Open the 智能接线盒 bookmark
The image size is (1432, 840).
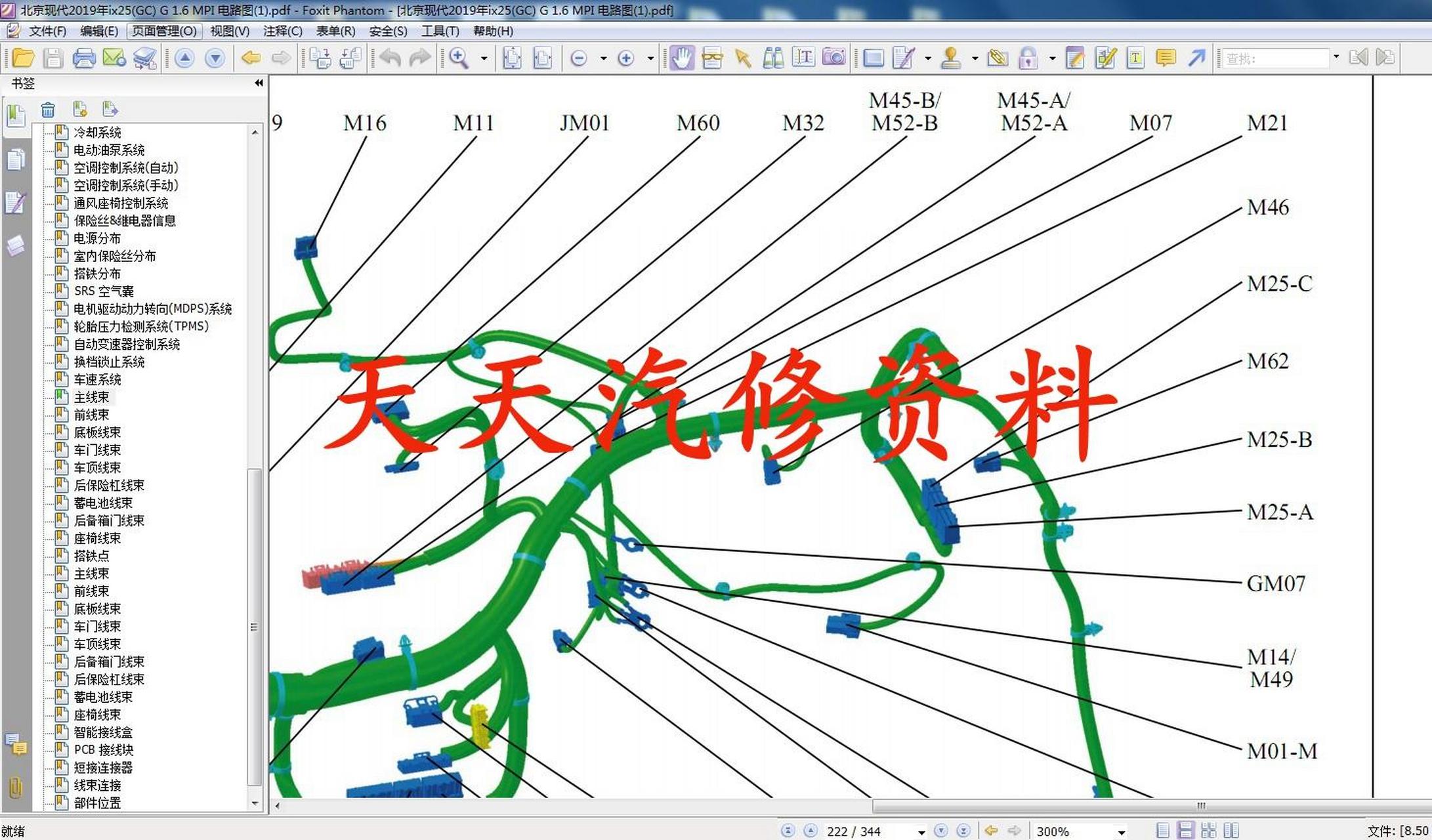103,732
